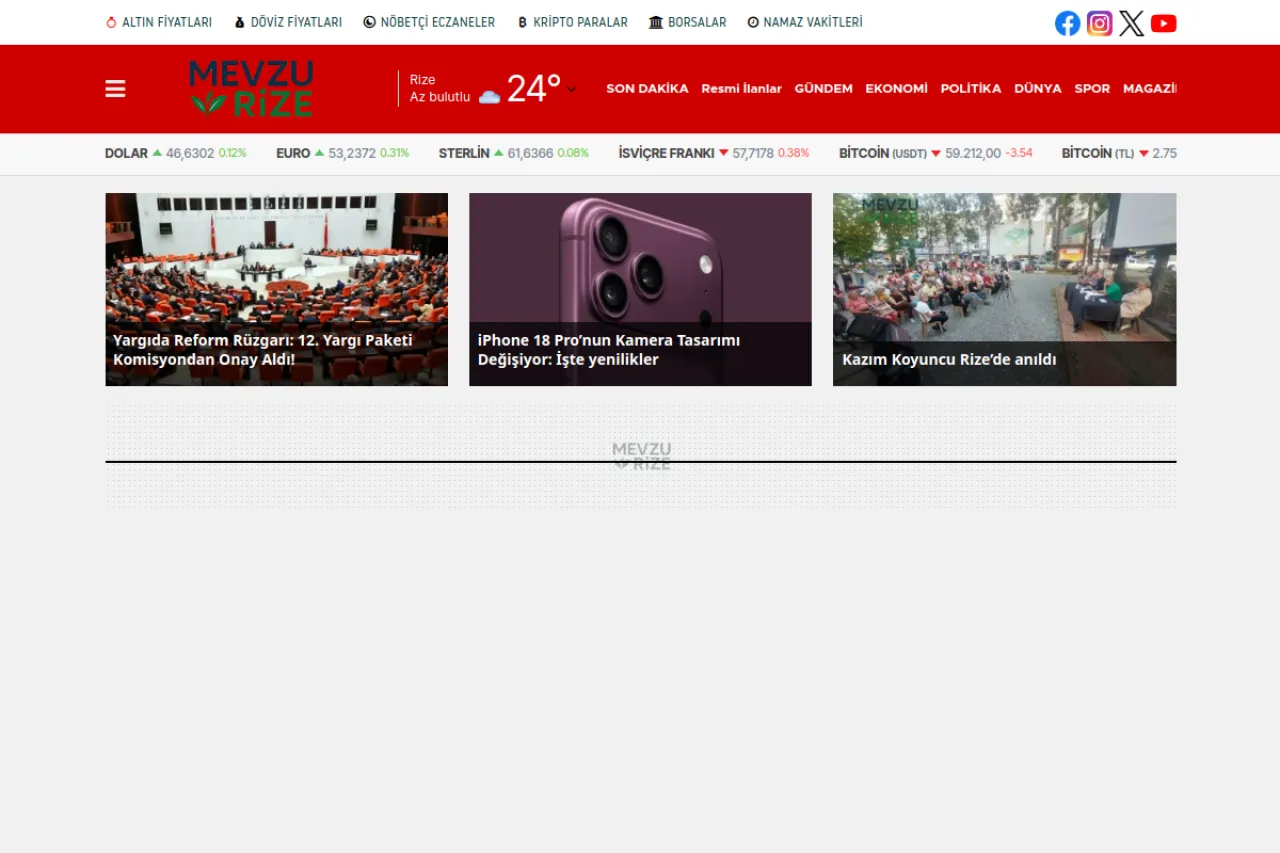The height and width of the screenshot is (853, 1280).
Task: Open the YouTube channel icon
Action: pyautogui.click(x=1164, y=23)
